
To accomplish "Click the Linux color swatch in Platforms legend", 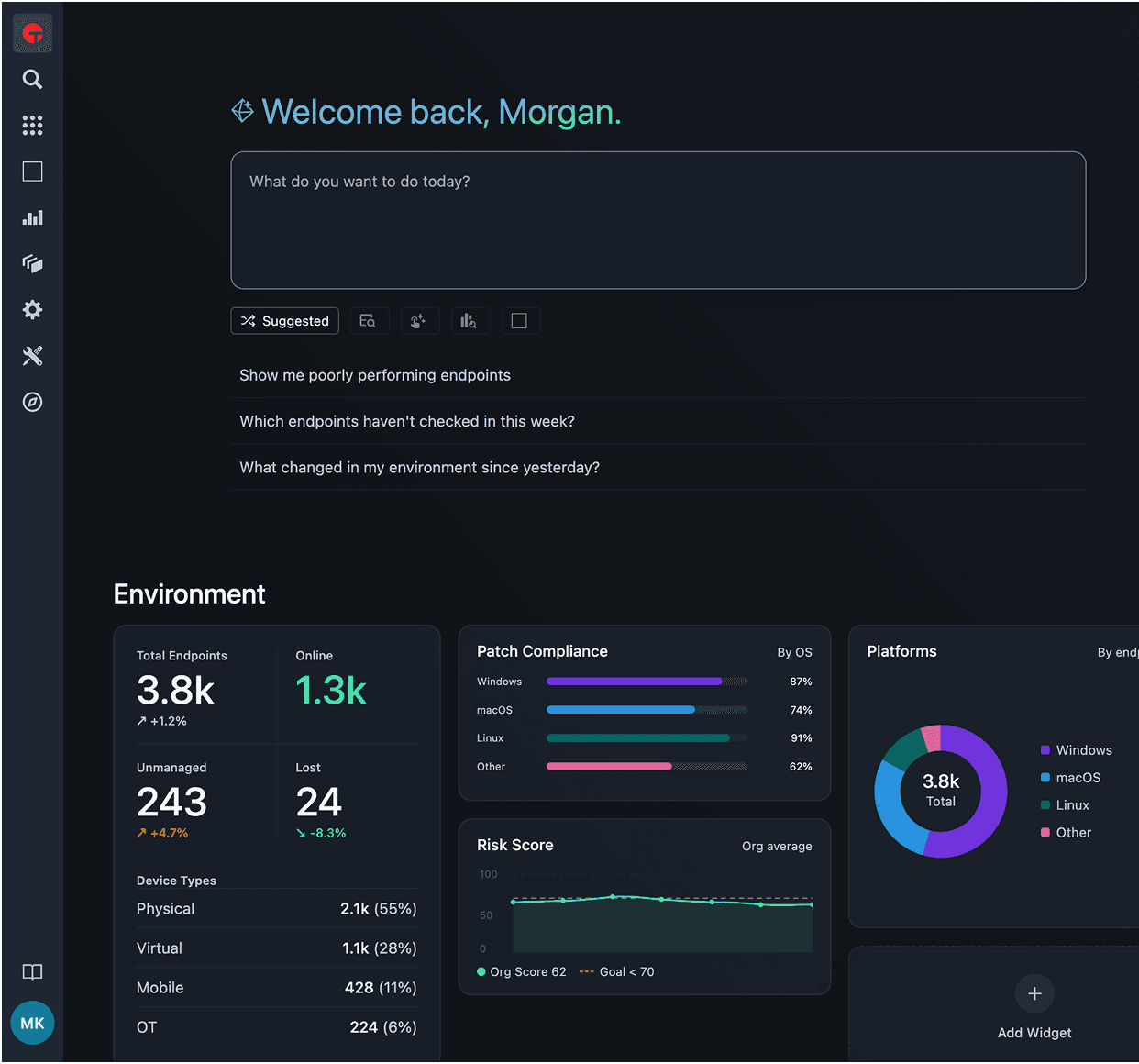I will point(1045,804).
